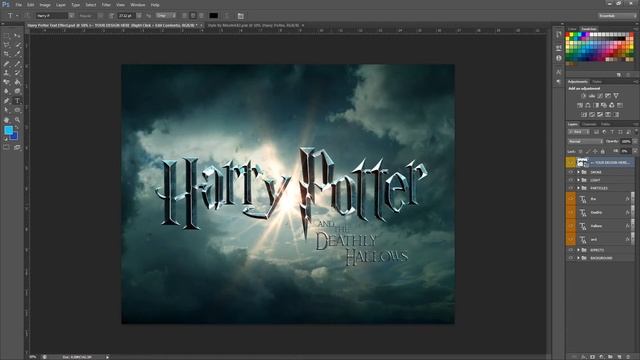The width and height of the screenshot is (640, 360).
Task: Click center text alignment in options bar
Action: tap(193, 16)
